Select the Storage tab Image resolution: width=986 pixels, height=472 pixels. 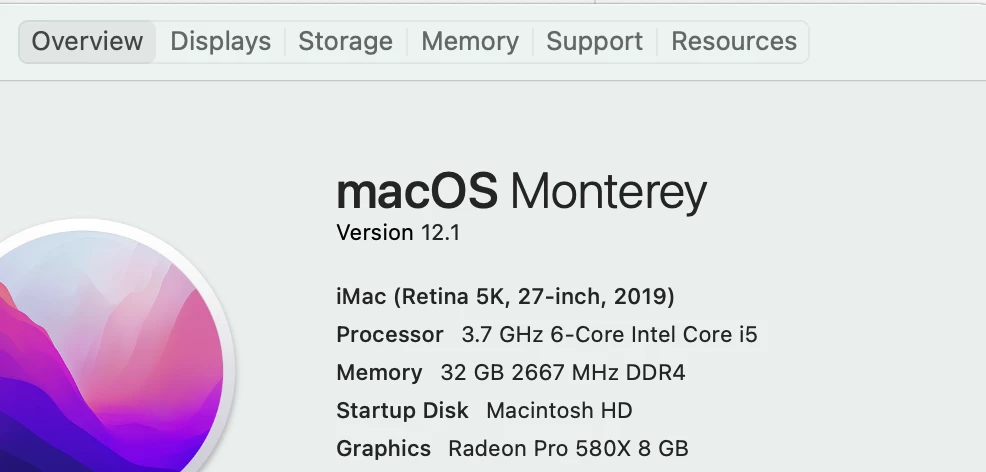pyautogui.click(x=345, y=42)
